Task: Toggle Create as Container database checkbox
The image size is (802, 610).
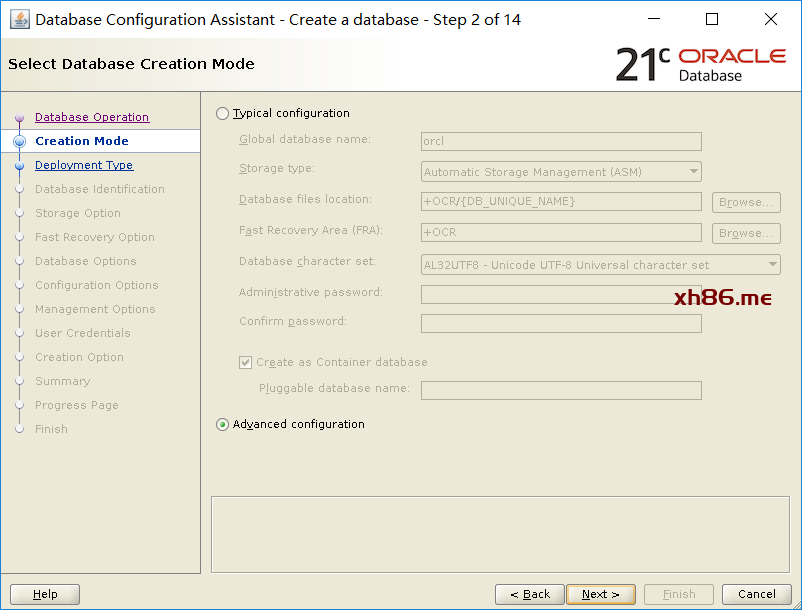Action: click(246, 363)
